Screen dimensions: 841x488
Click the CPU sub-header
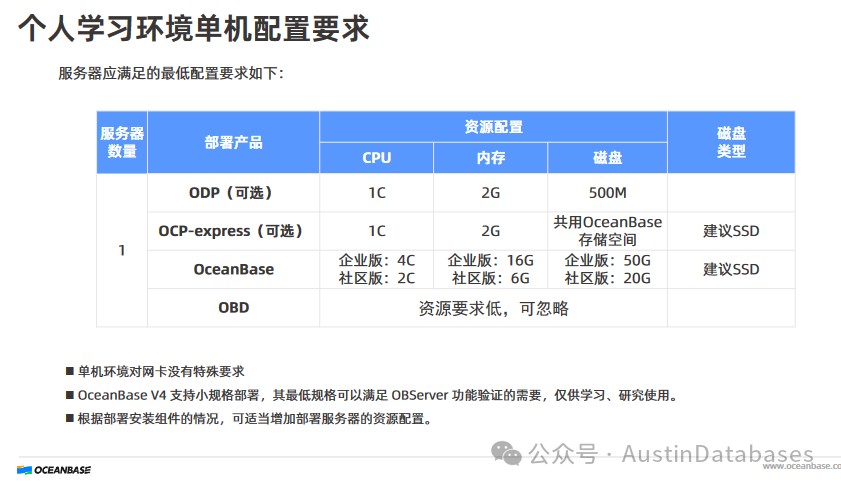(377, 158)
